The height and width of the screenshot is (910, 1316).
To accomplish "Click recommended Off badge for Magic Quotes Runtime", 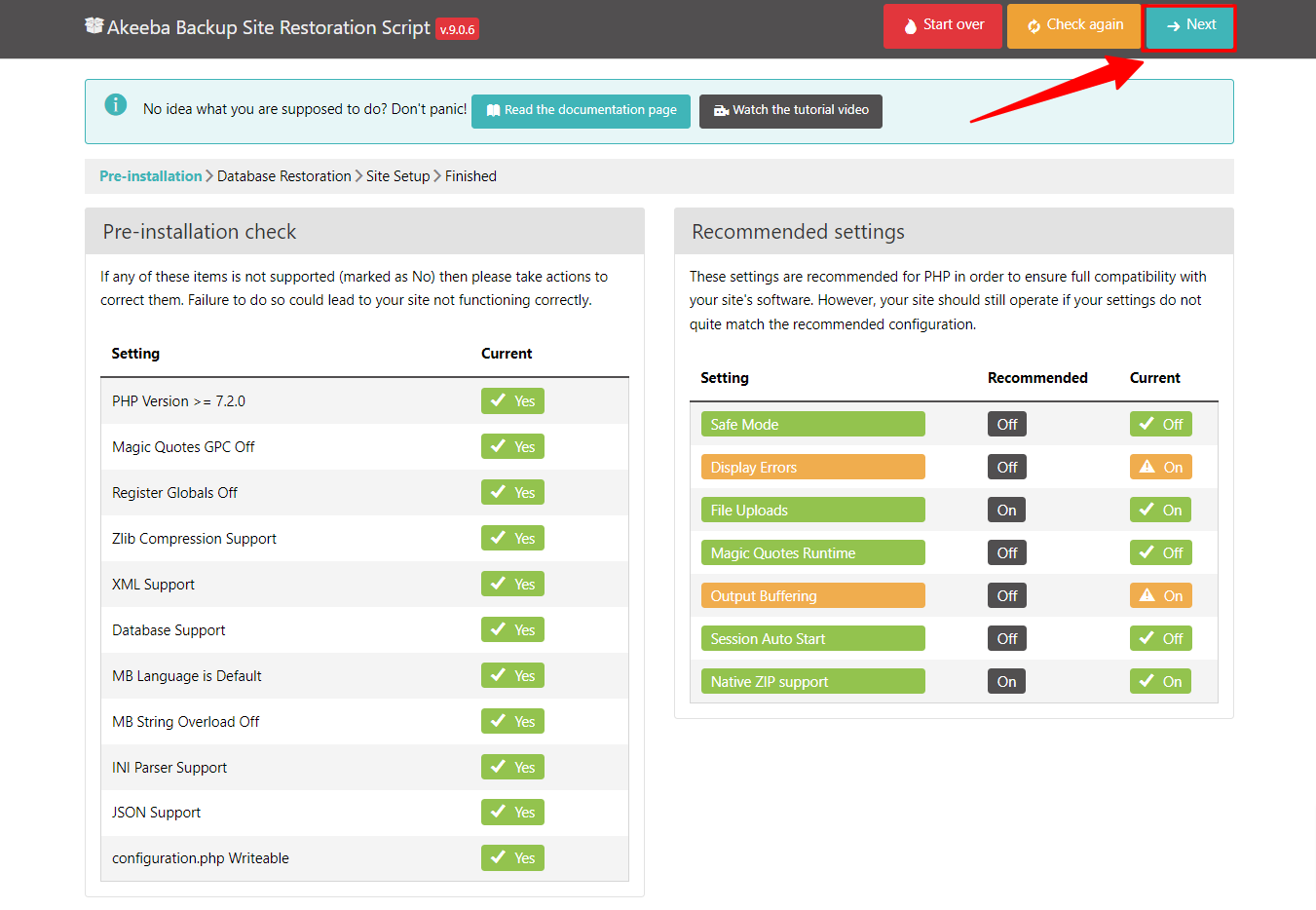I will tap(1007, 552).
